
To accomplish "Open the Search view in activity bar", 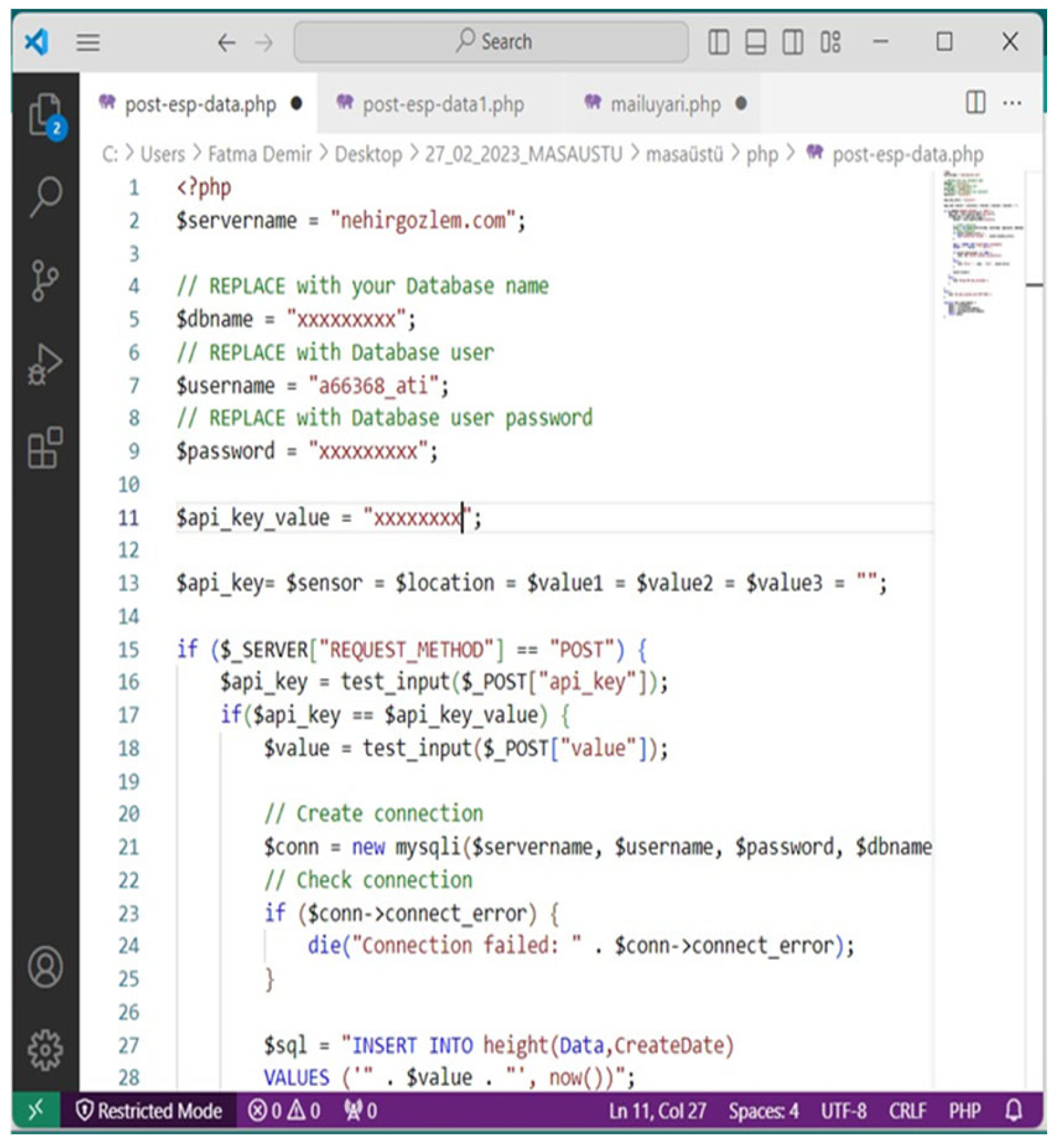I will point(45,196).
